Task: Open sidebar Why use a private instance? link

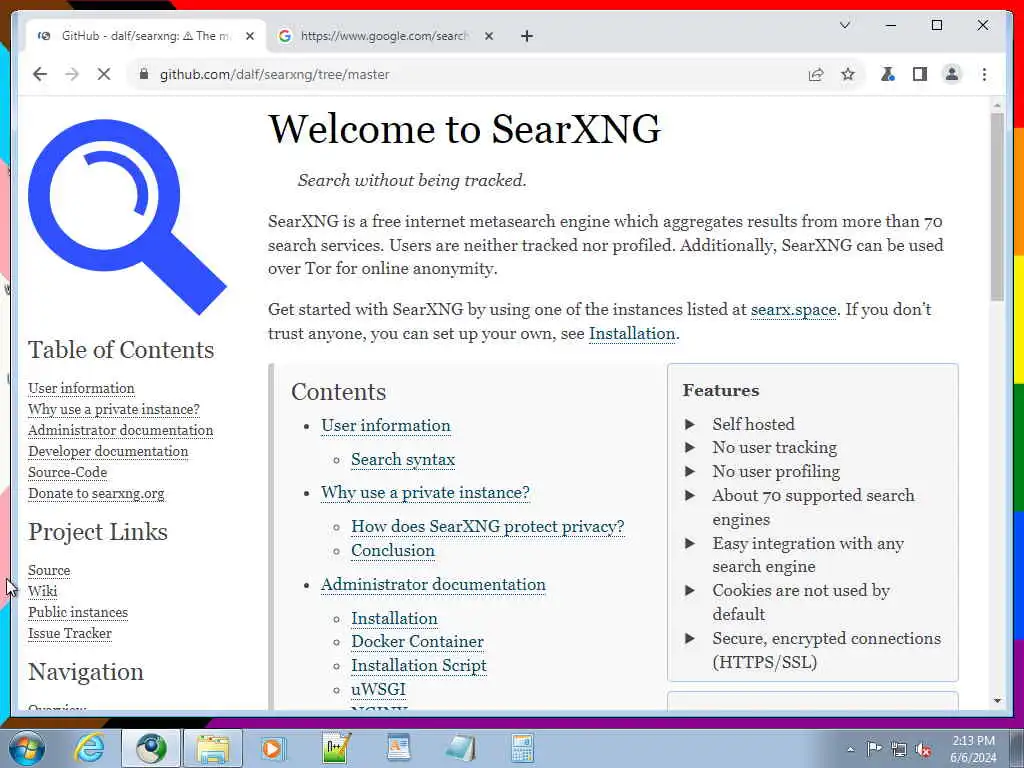Action: (114, 409)
